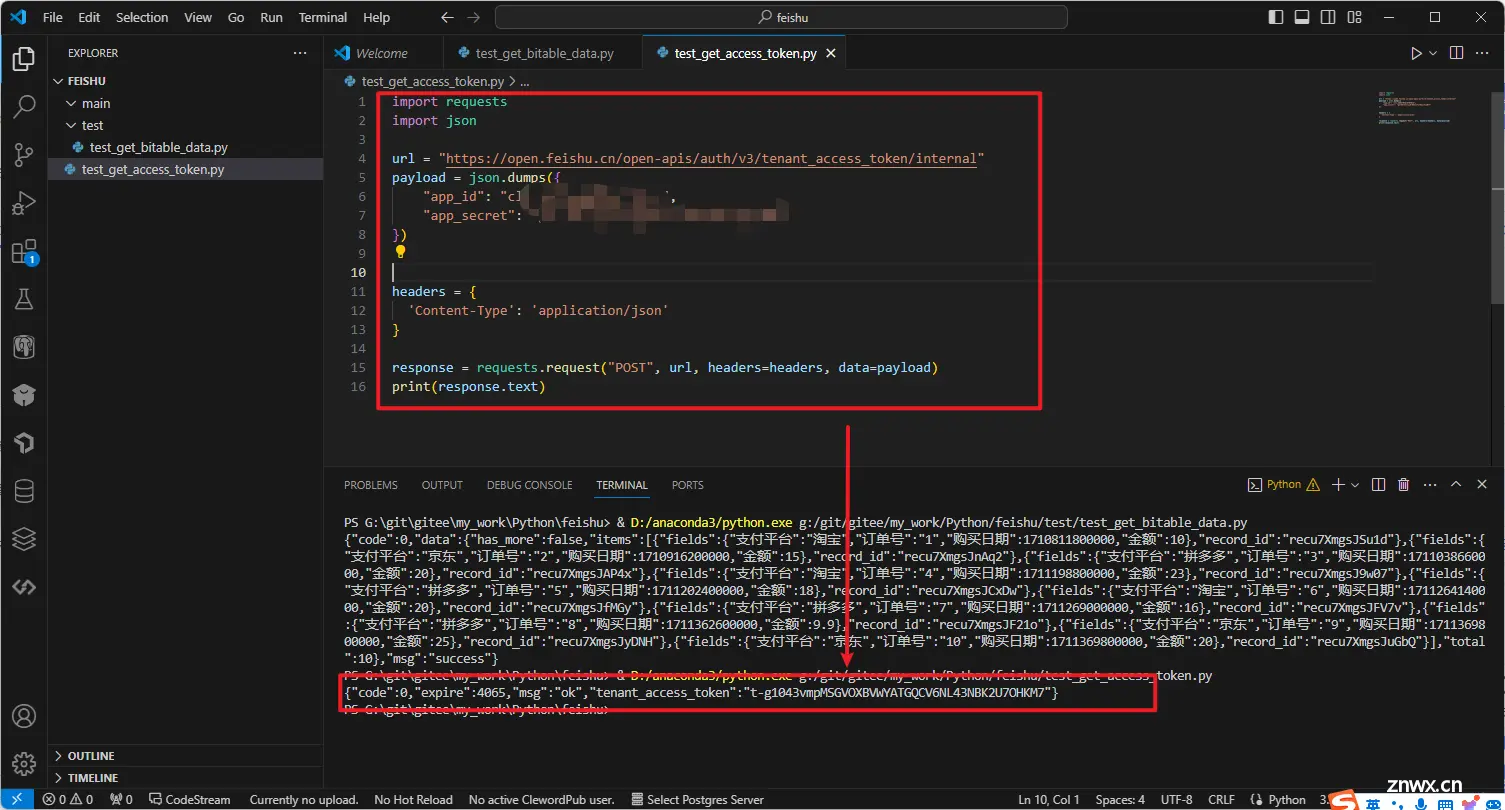The image size is (1505, 810).
Task: Kill terminal with the trash icon
Action: (x=1403, y=484)
